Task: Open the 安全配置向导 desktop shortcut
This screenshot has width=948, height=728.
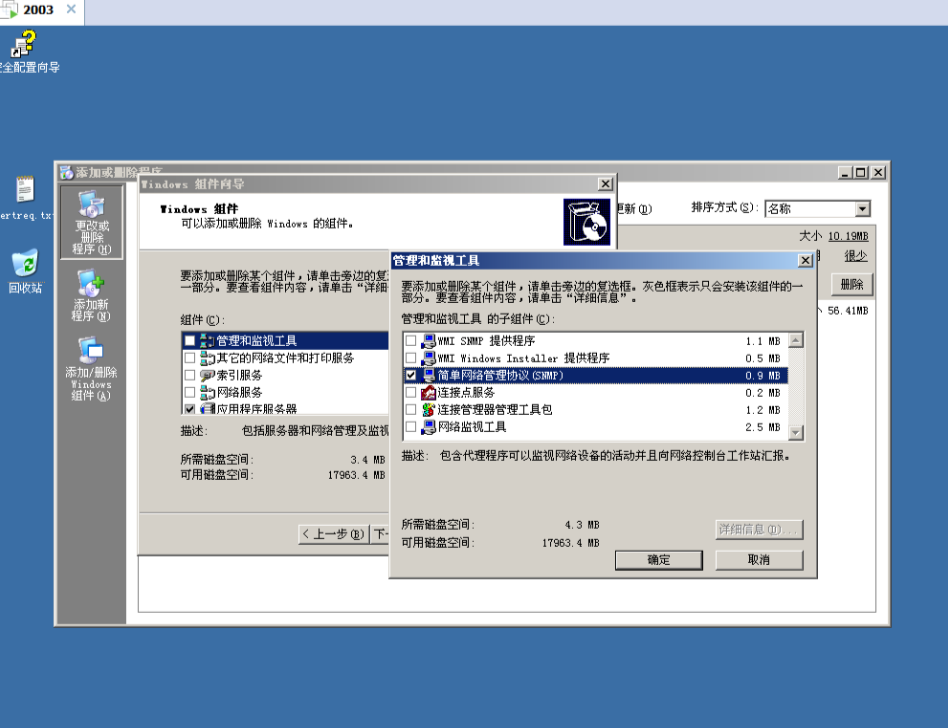Action: coord(25,52)
